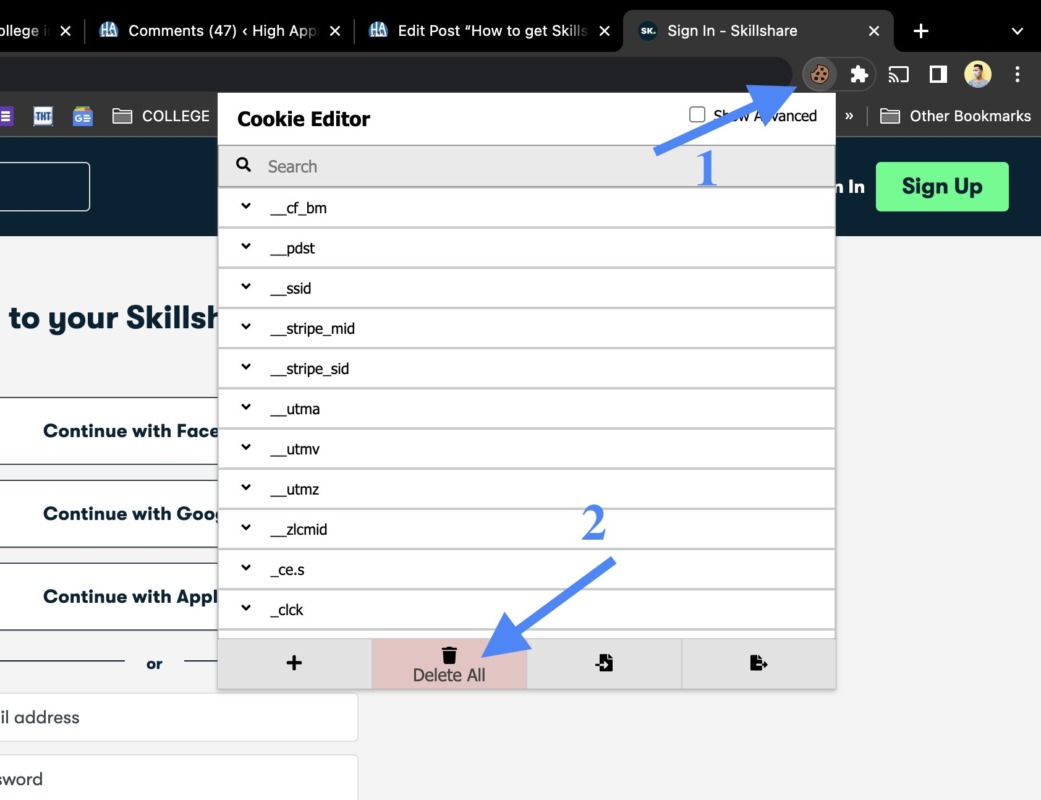The image size is (1041, 800).
Task: Open the Chrome three-dot menu
Action: tap(1017, 74)
